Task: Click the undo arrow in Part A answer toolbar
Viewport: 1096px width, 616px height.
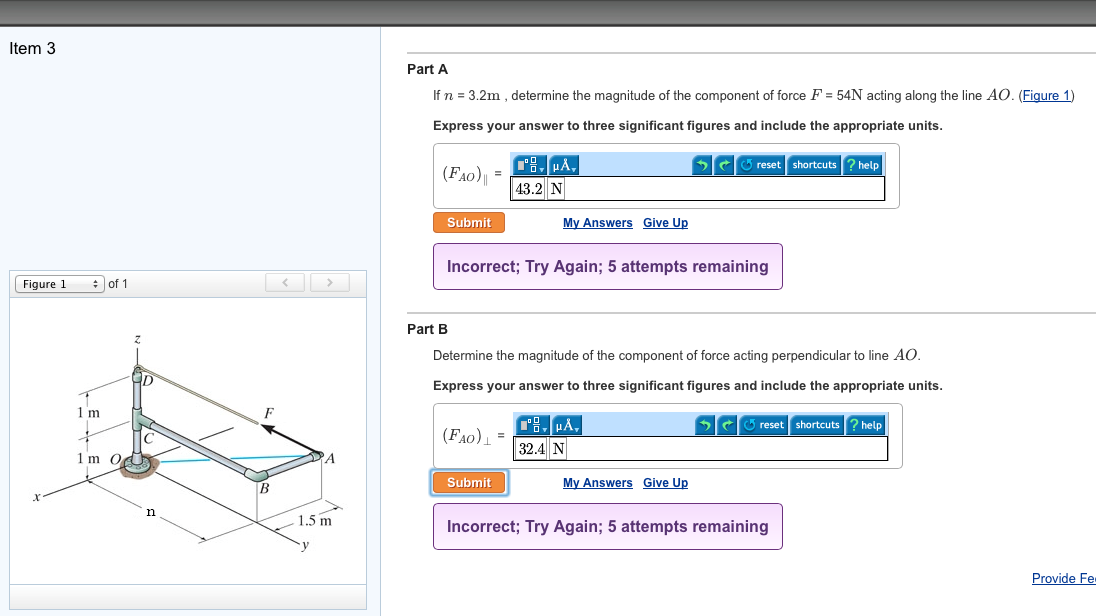Action: click(703, 164)
